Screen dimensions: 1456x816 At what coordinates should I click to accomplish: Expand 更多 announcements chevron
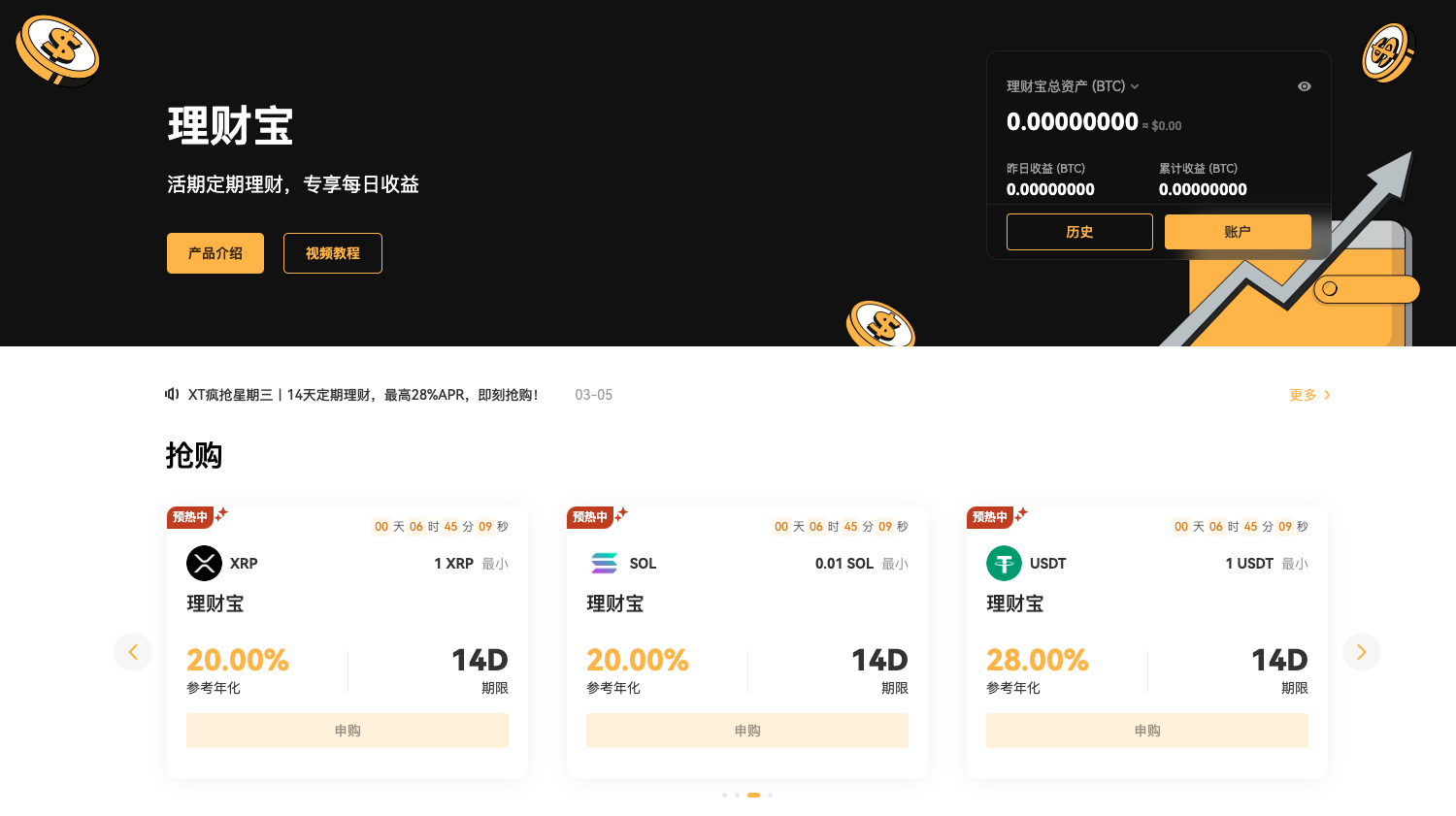point(1327,395)
